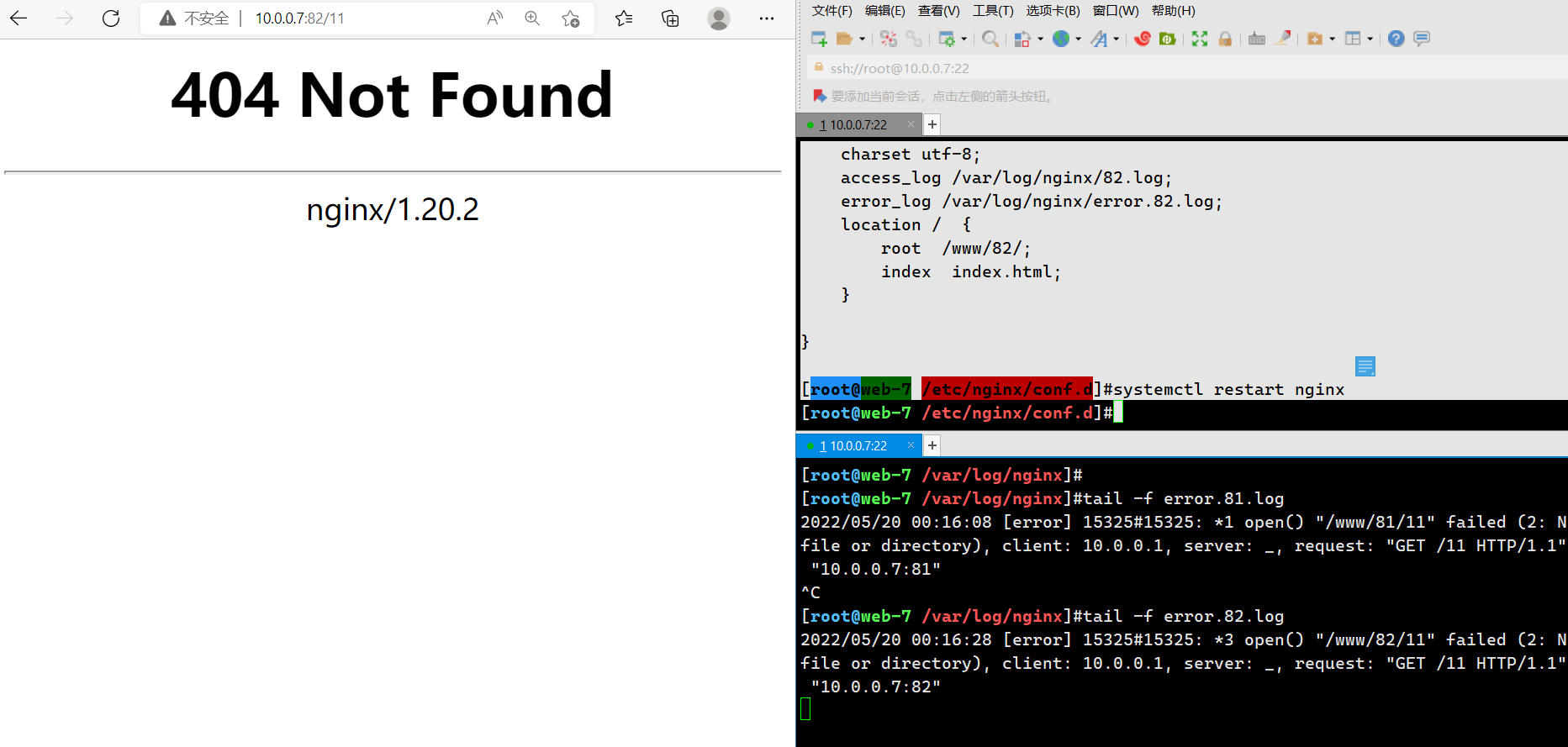1568x747 pixels.
Task: Open the 窗口(W) menu in Xshell
Action: pyautogui.click(x=1116, y=11)
